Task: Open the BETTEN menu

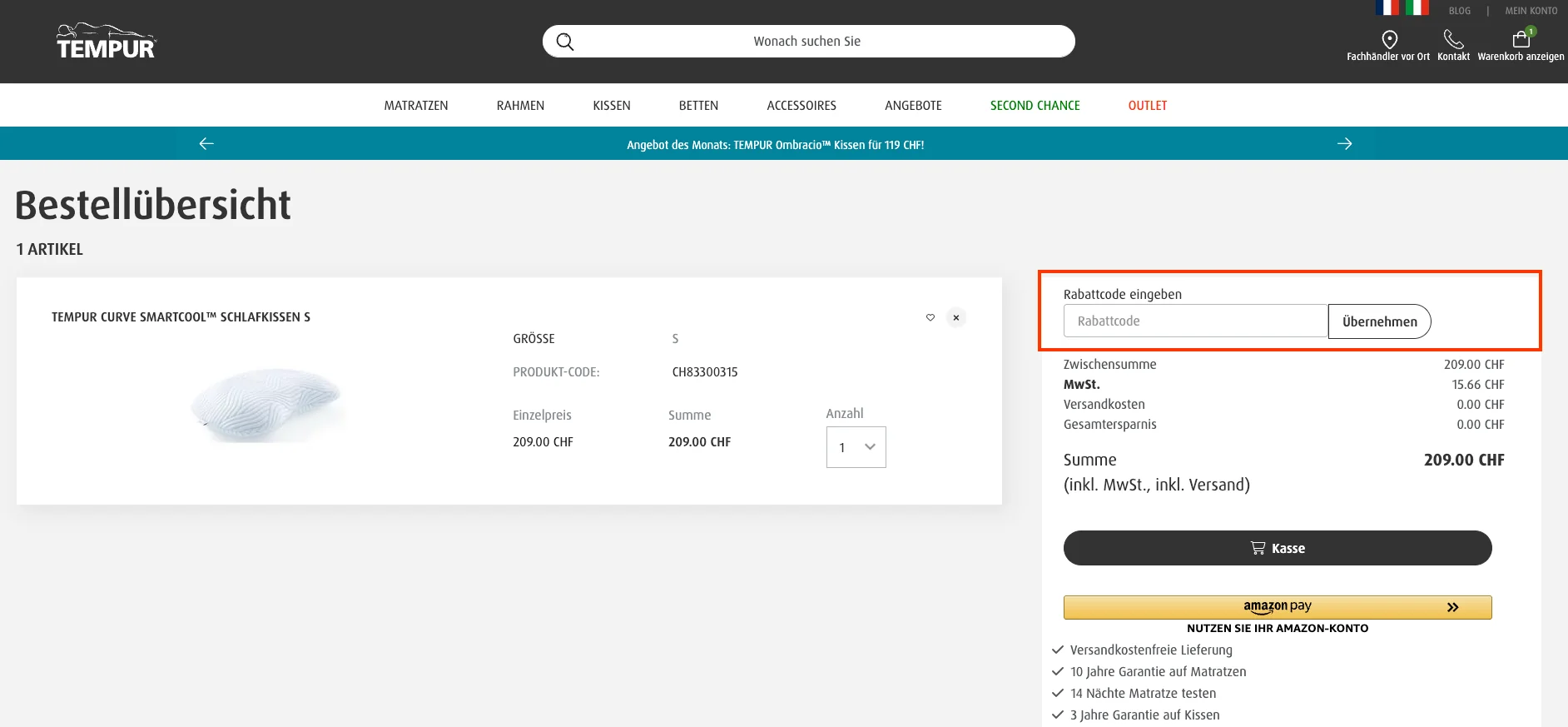Action: click(x=698, y=106)
